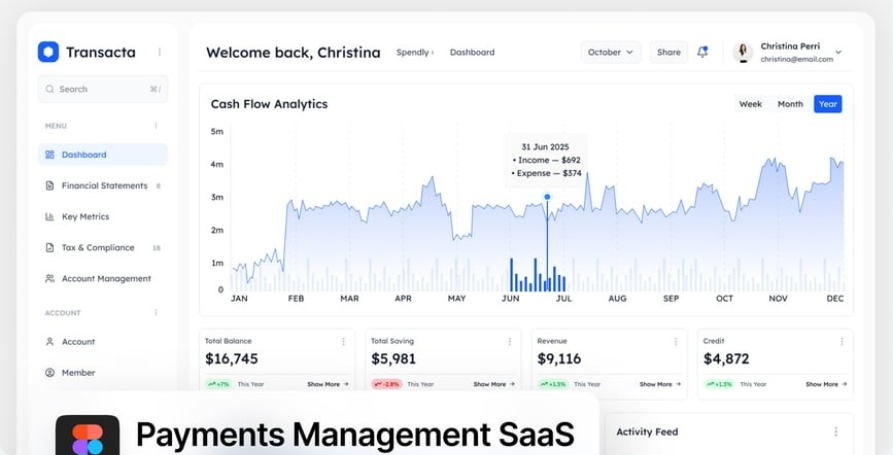Click Christina Perri's avatar photo
Image resolution: width=893 pixels, height=455 pixels.
tap(743, 52)
